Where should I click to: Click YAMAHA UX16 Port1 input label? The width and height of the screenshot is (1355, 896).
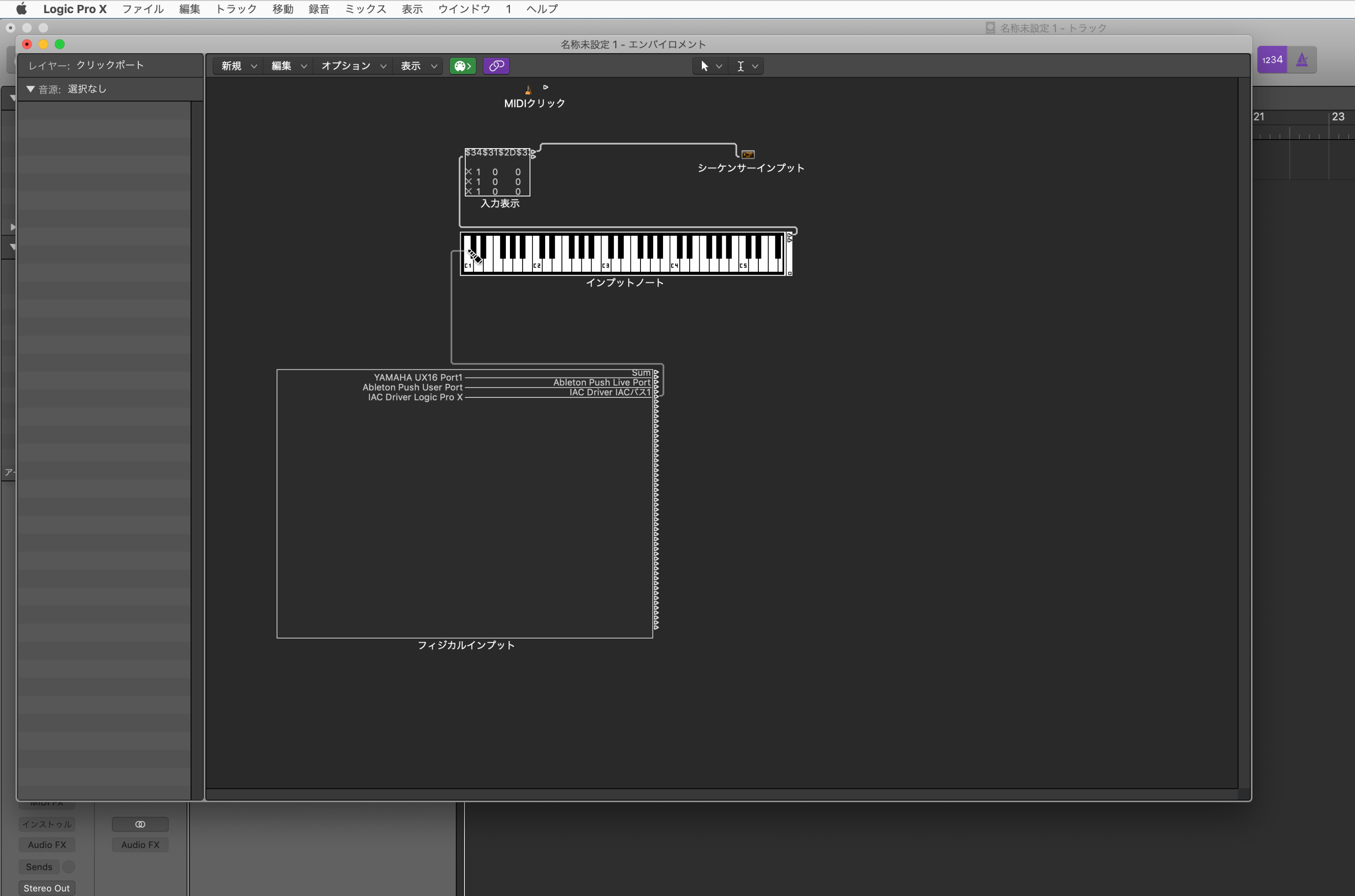418,377
